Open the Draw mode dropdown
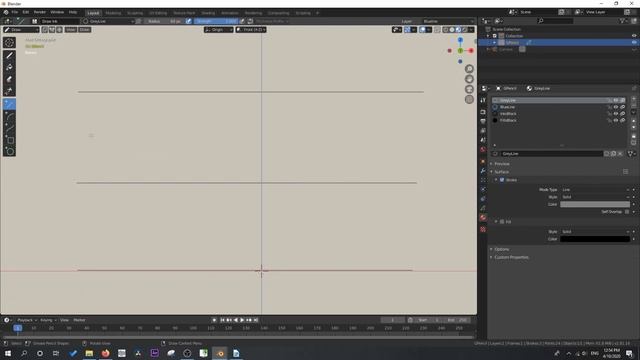 pos(21,30)
